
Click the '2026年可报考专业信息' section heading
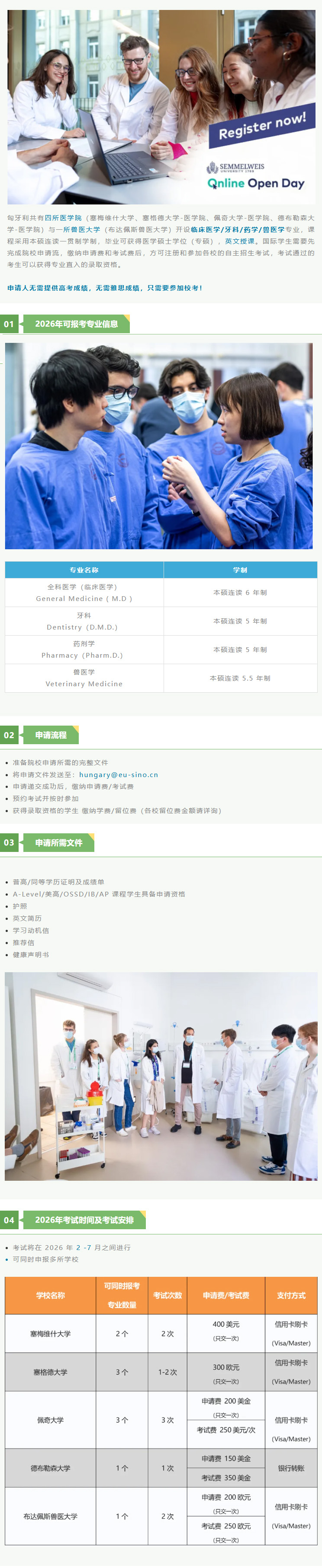click(x=76, y=324)
